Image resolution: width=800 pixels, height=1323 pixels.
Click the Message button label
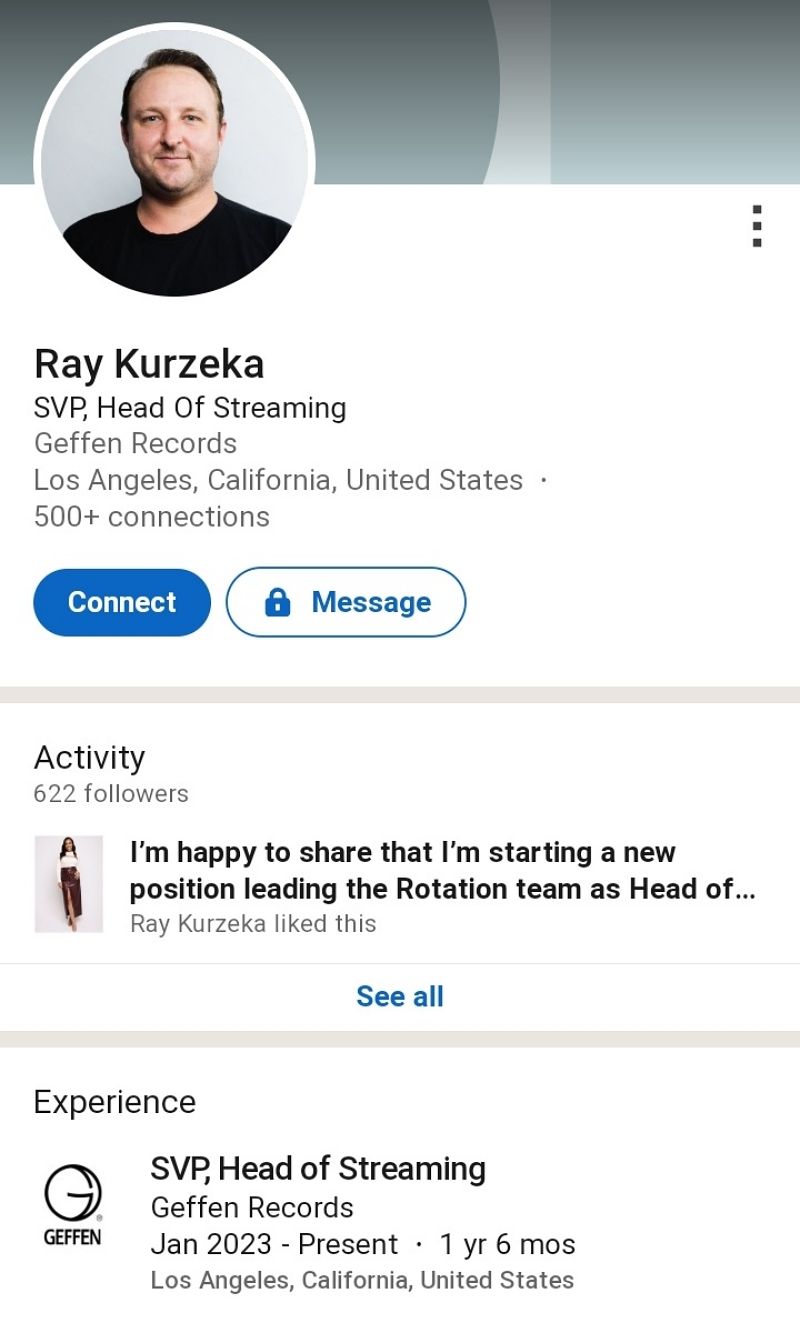tap(371, 602)
